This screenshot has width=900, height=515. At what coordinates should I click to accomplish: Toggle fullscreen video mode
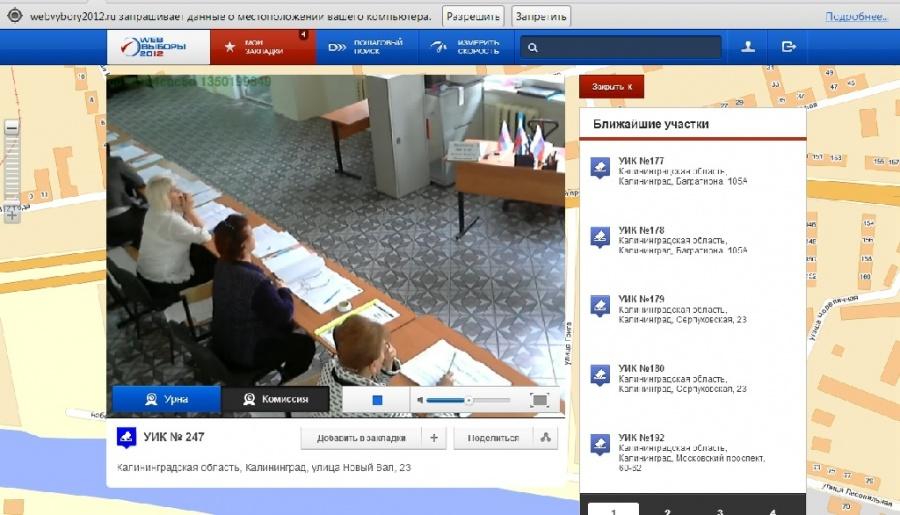540,400
